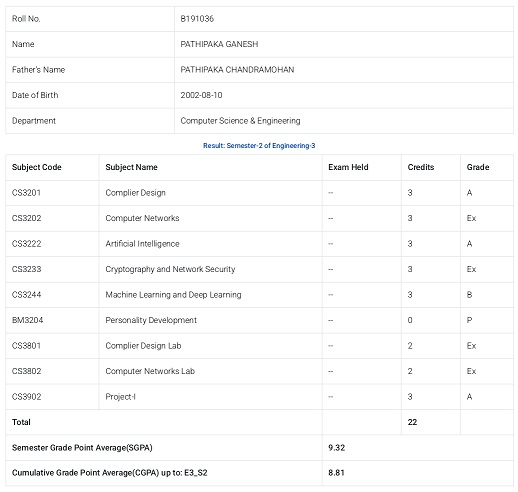518x492 pixels.
Task: Click the roll number B191036
Action: coord(197,19)
